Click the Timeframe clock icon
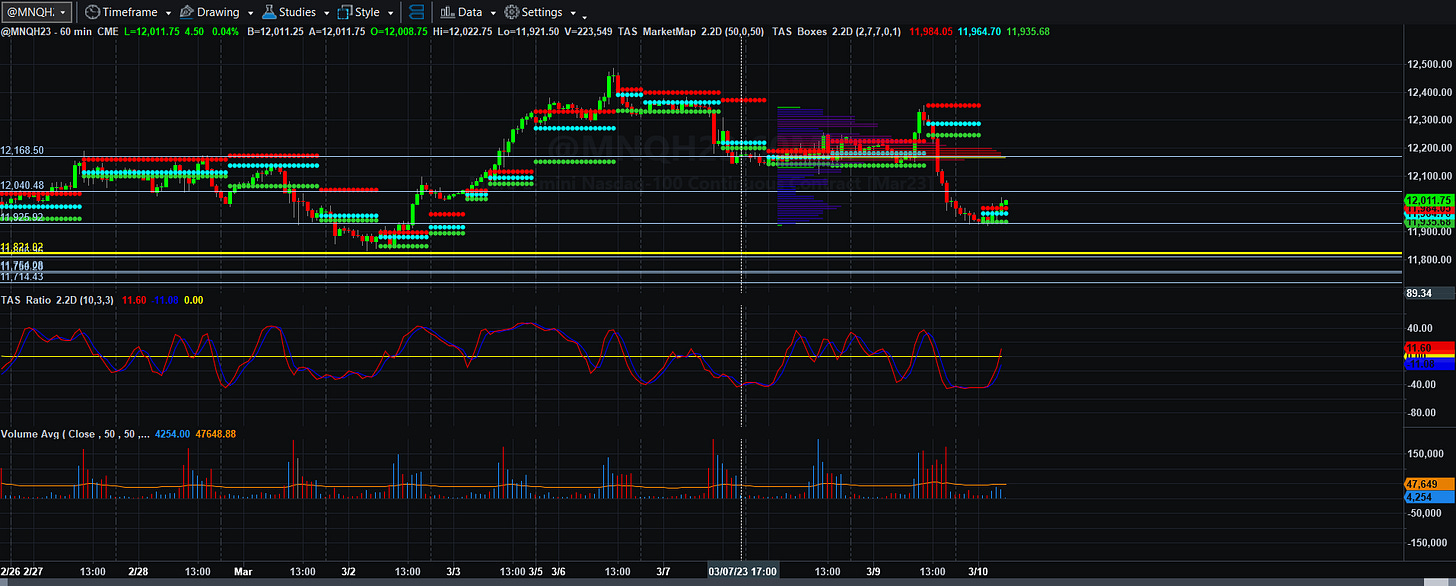The height and width of the screenshot is (586, 1456). 92,12
